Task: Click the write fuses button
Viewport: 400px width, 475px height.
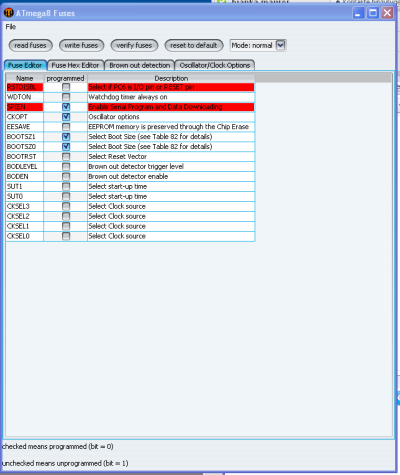Action: tap(81, 45)
